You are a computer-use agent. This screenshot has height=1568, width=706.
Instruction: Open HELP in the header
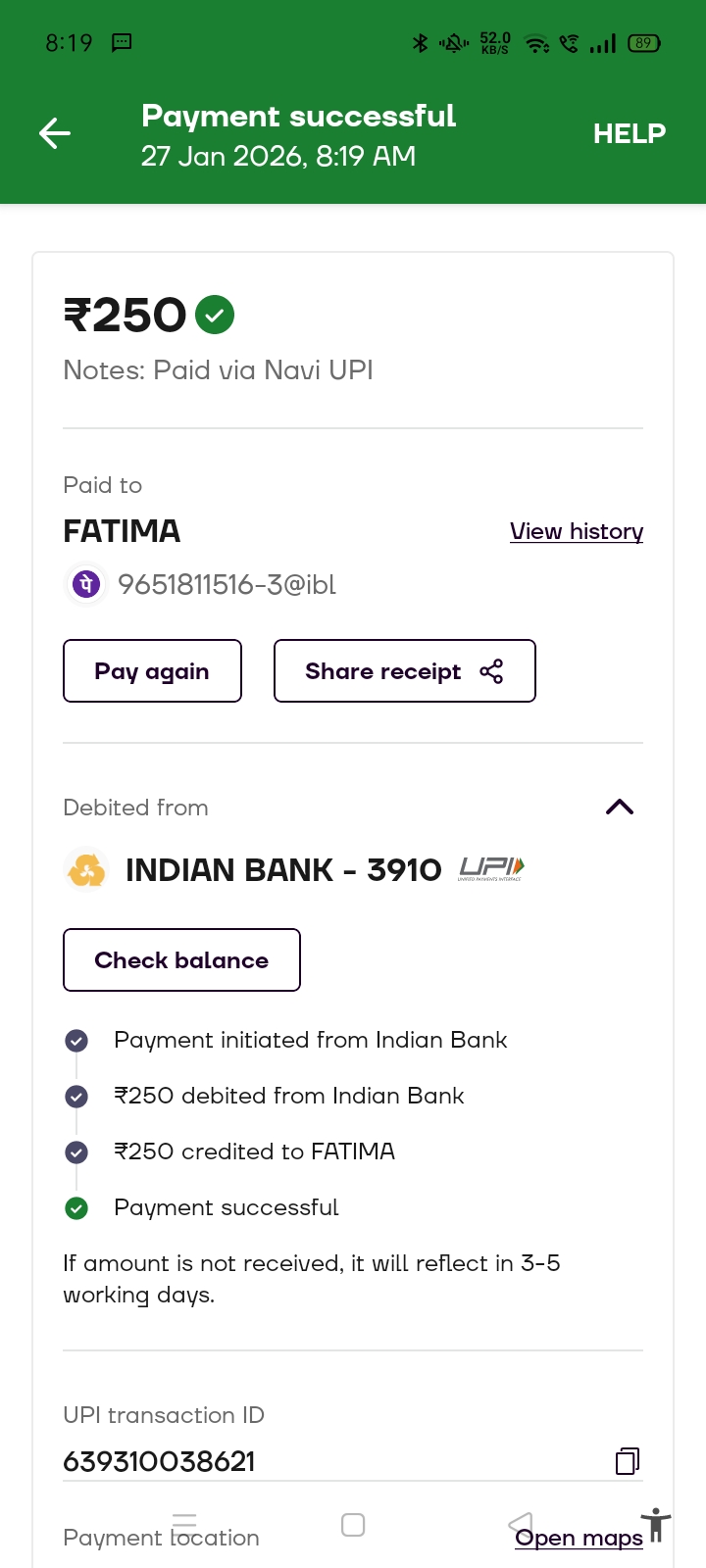(x=629, y=133)
